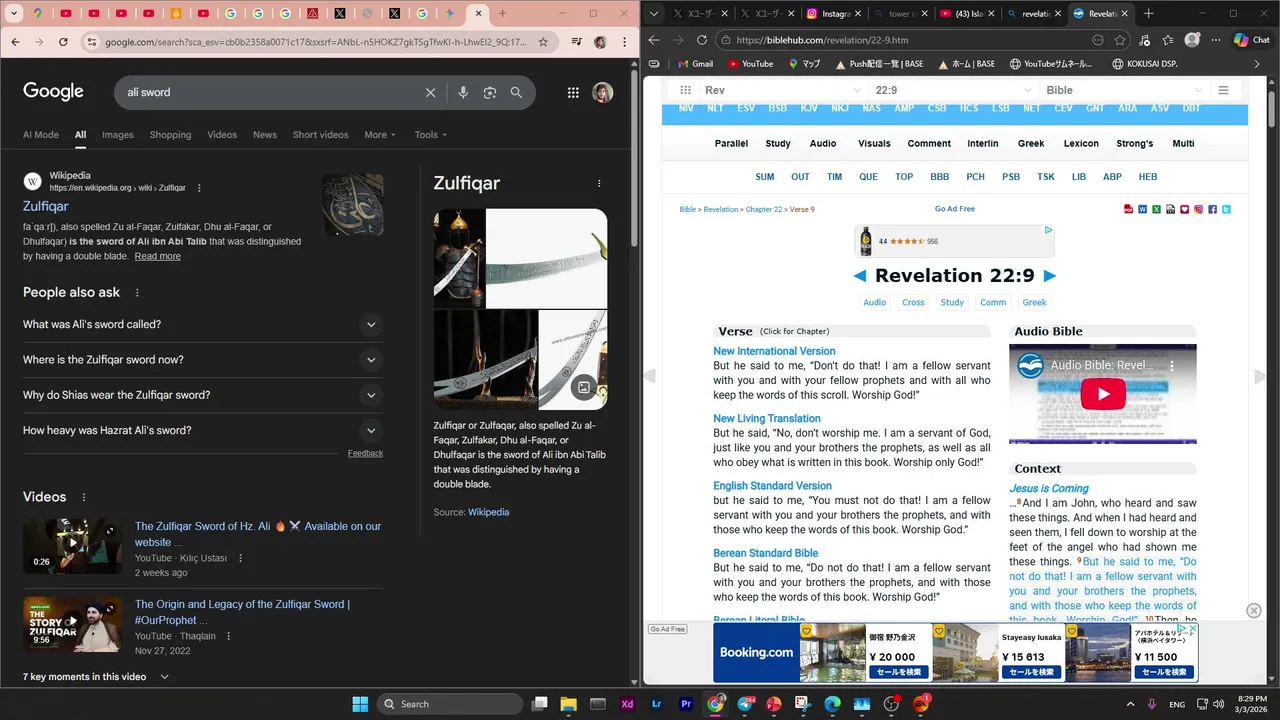Open Copilot Chat in Edge

pos(1252,40)
